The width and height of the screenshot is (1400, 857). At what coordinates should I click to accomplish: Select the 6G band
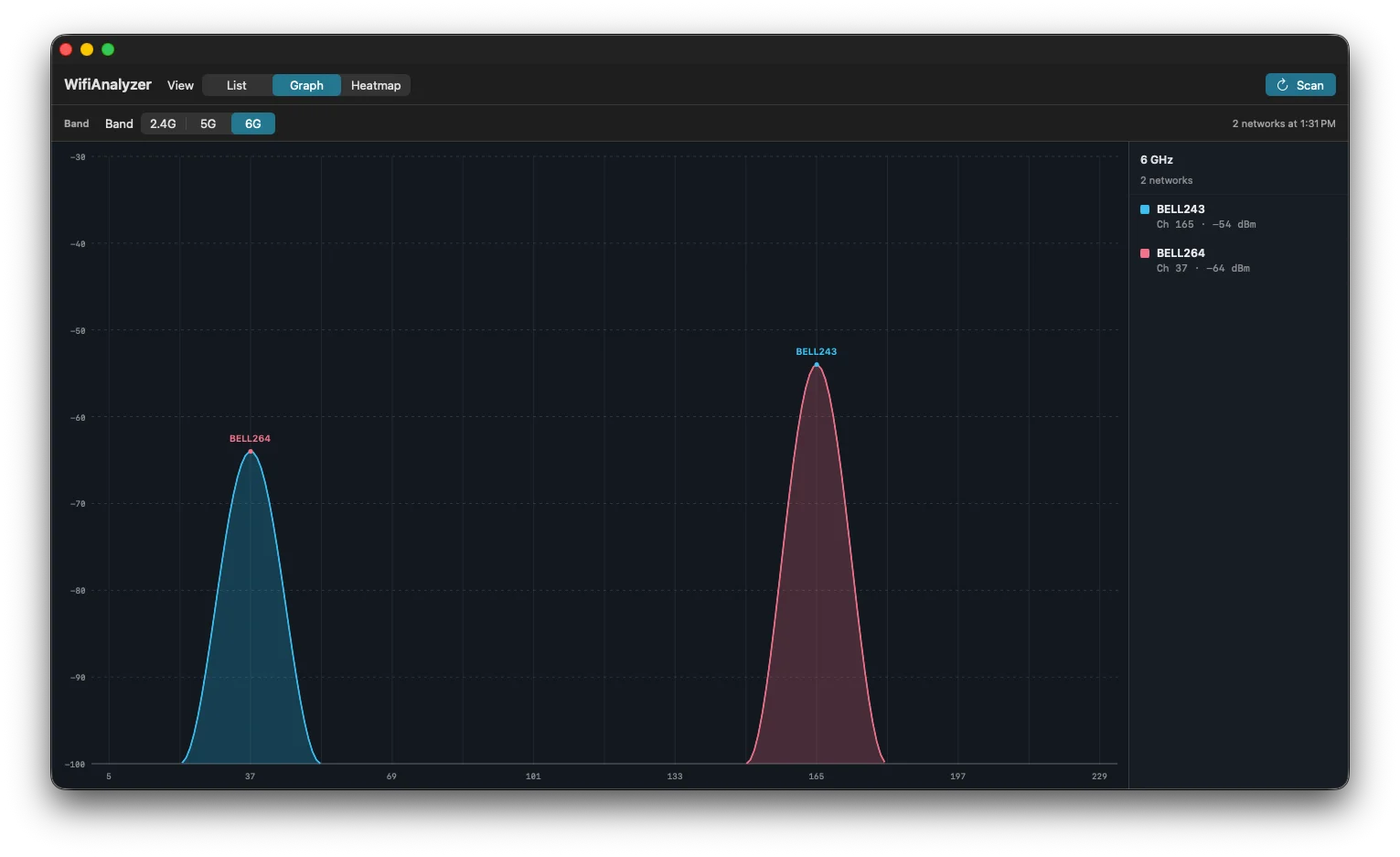click(253, 123)
